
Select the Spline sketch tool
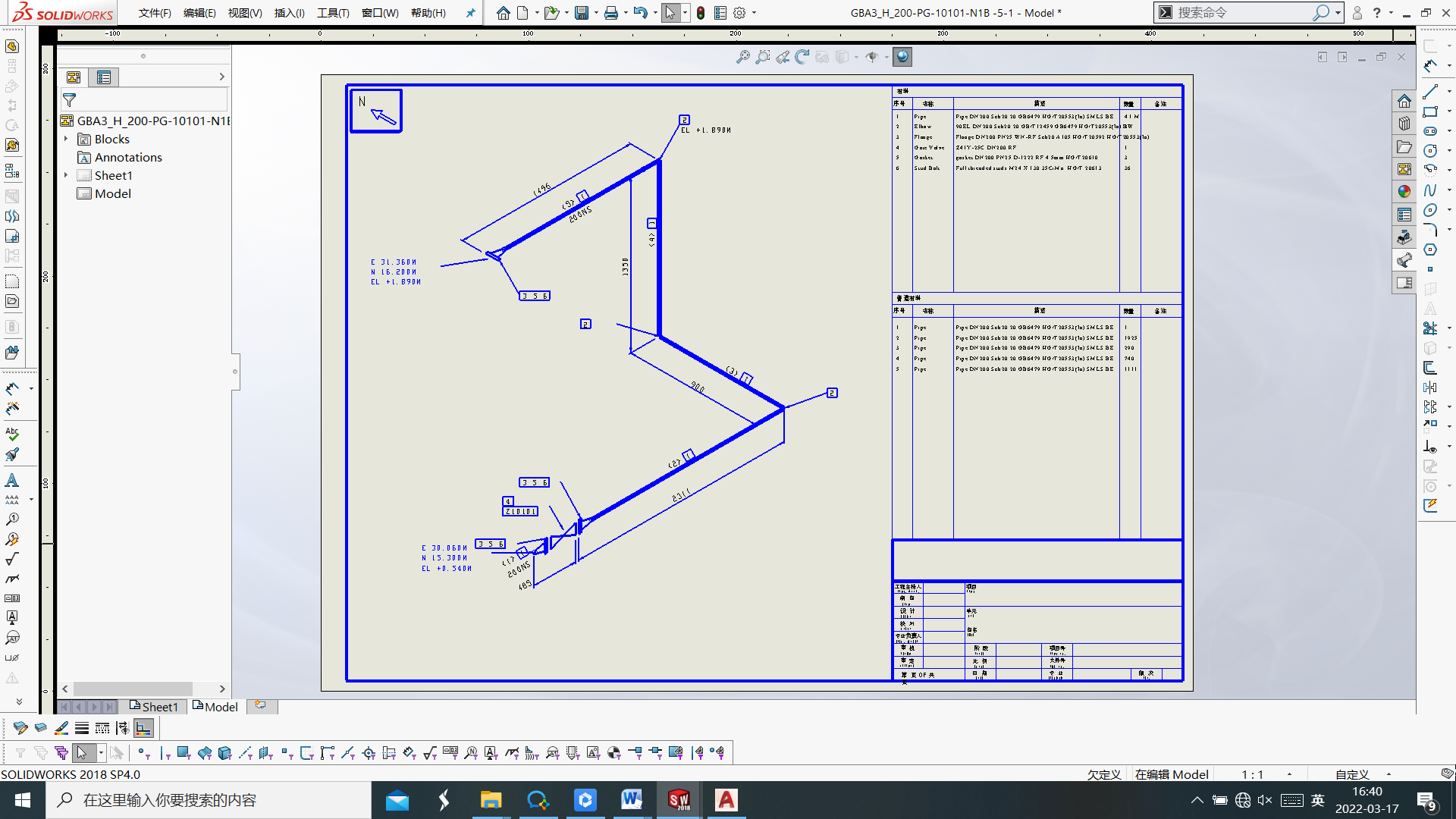[x=1430, y=190]
